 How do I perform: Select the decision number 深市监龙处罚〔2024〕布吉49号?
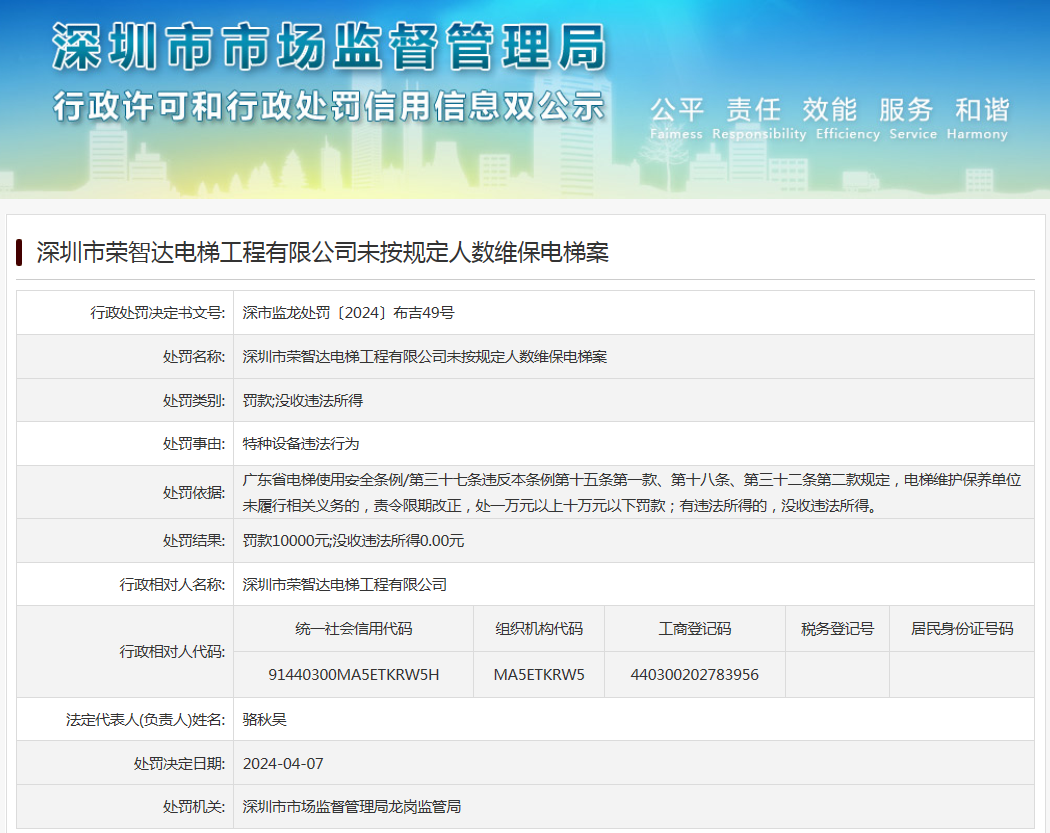pyautogui.click(x=348, y=313)
